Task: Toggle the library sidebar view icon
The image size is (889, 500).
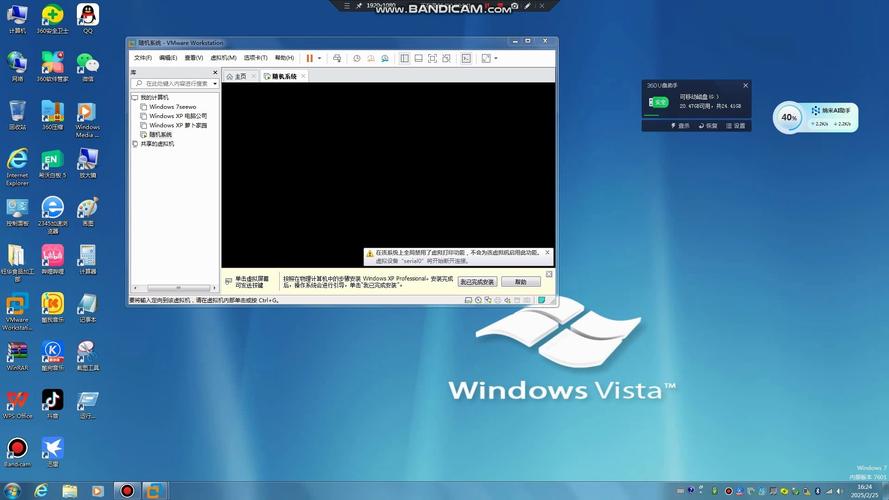Action: tap(404, 58)
